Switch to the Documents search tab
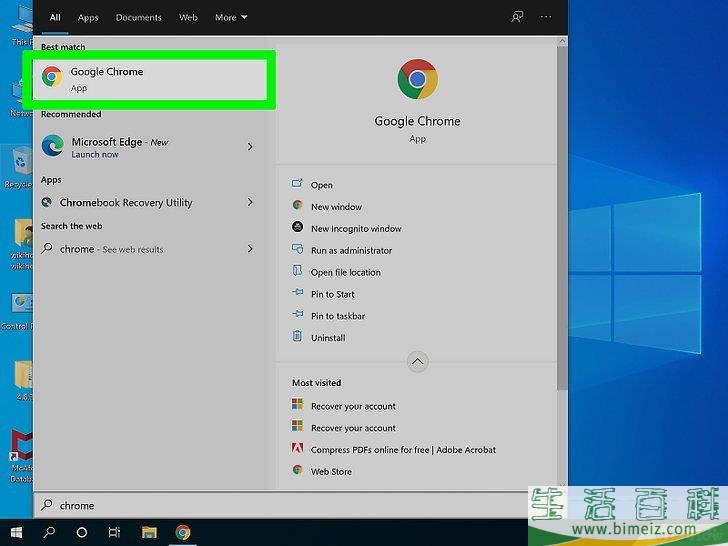This screenshot has width=728, height=546. coord(138,17)
